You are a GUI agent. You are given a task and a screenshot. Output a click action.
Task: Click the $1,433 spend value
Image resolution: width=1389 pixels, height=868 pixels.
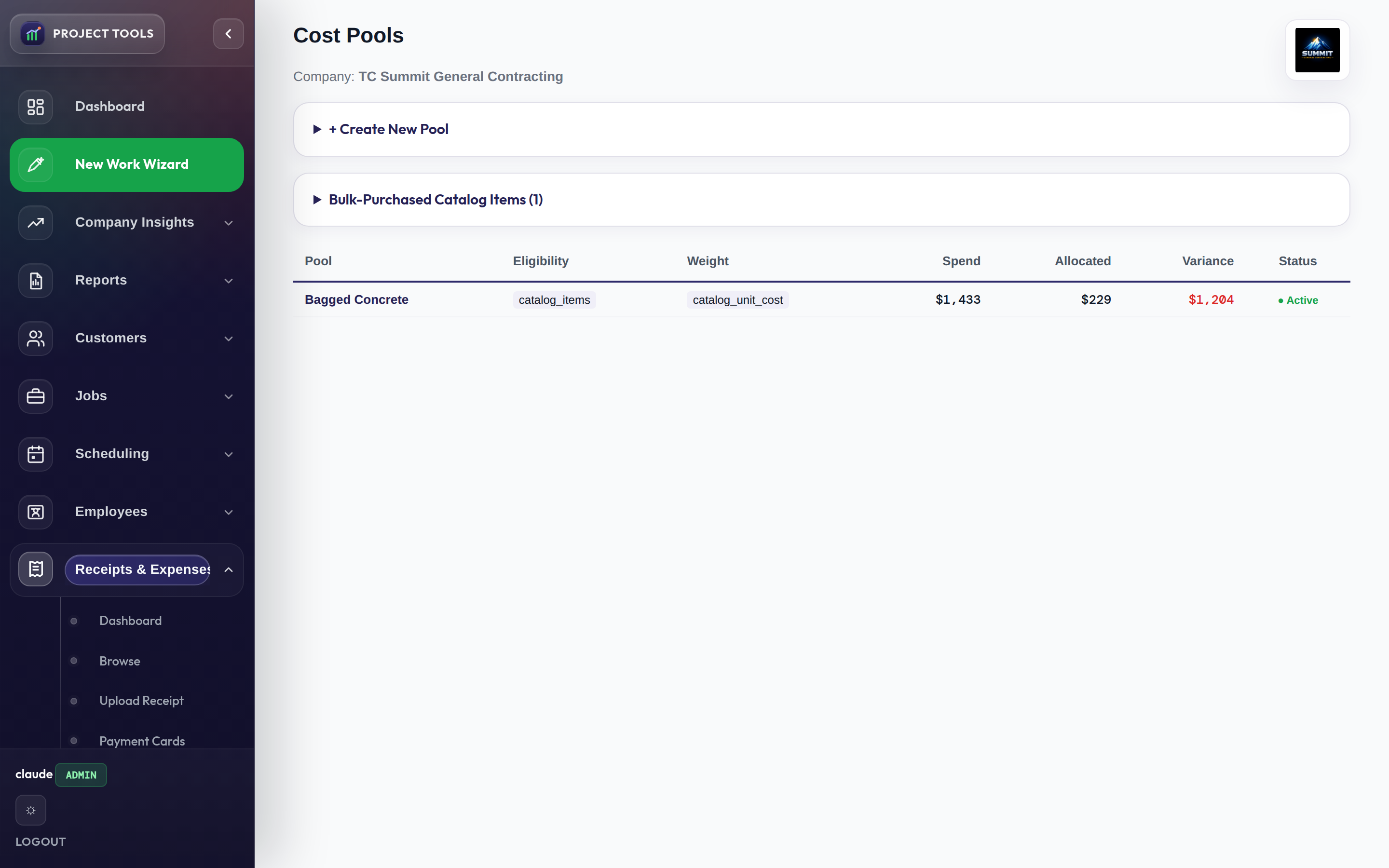click(x=958, y=299)
